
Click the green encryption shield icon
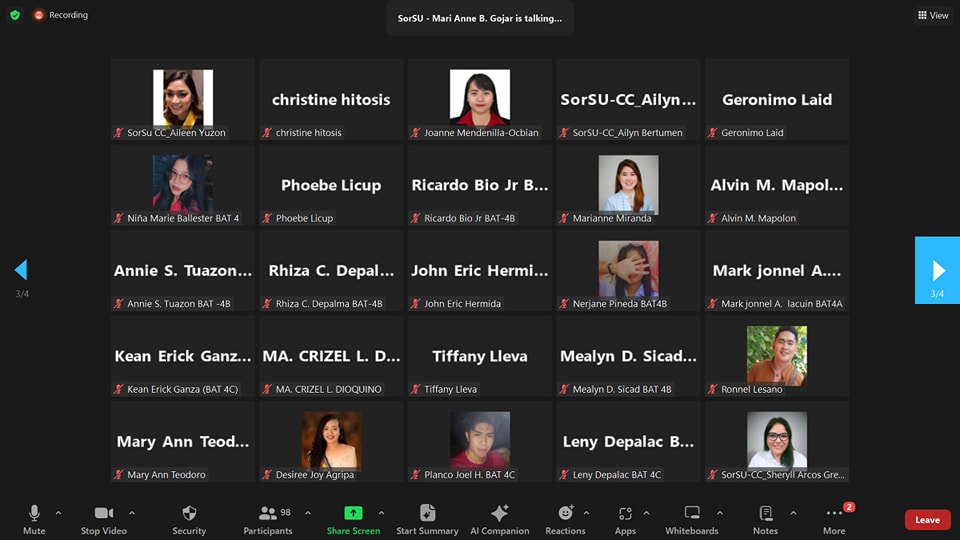(15, 15)
